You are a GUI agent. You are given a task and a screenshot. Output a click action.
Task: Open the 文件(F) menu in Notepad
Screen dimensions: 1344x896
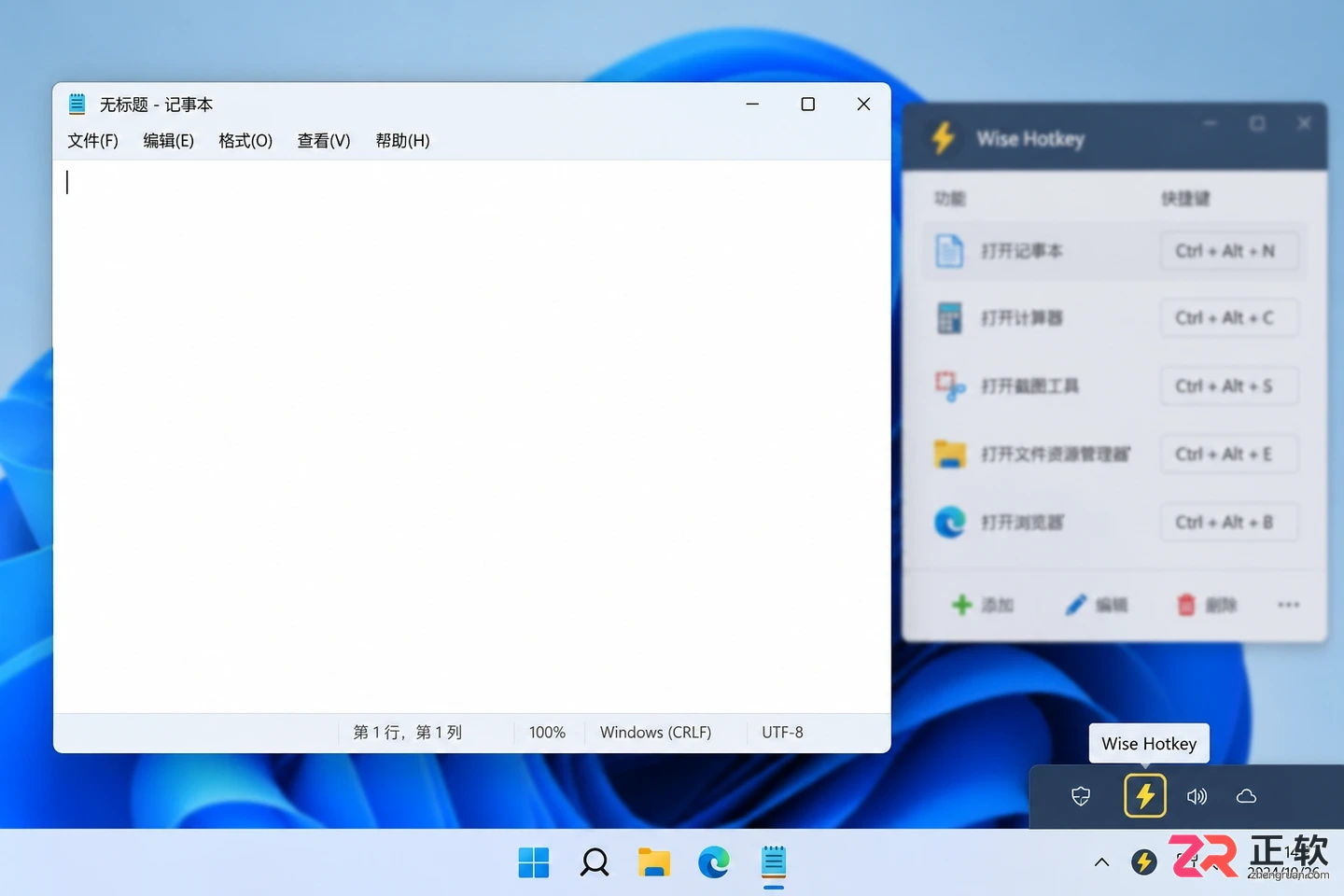pos(92,141)
